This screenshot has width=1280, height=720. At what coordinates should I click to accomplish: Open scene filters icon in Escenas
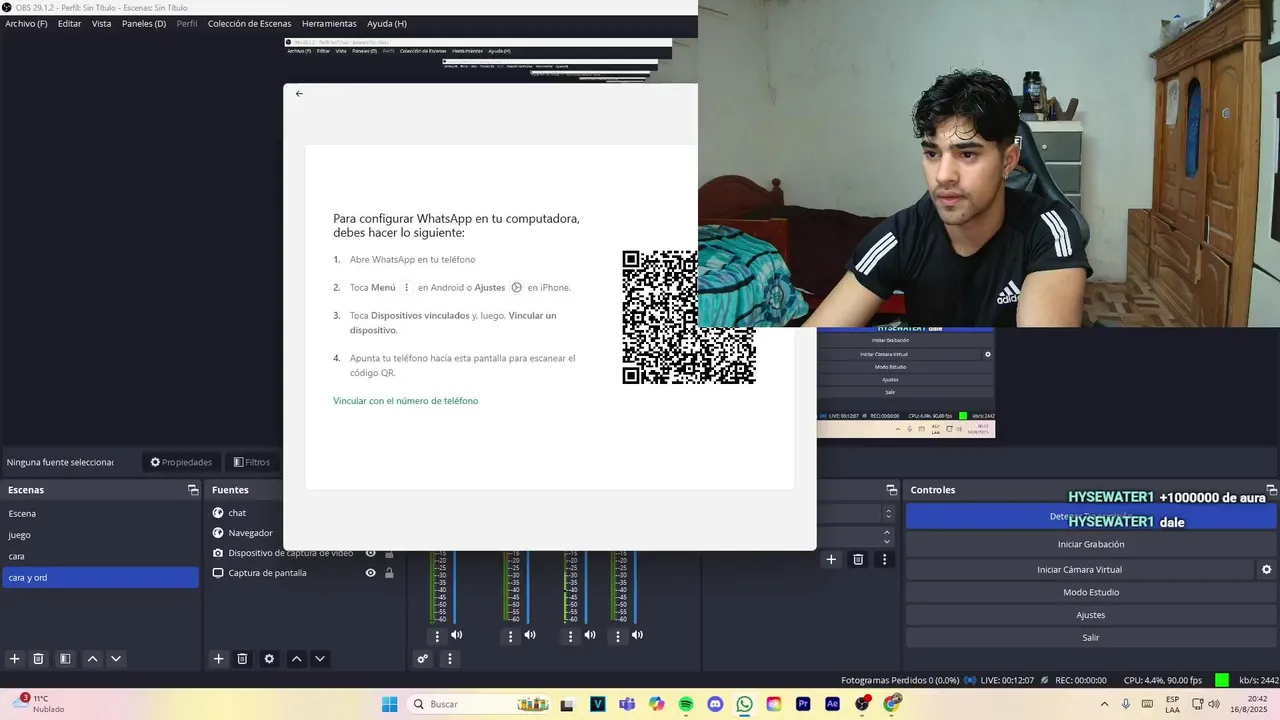pyautogui.click(x=65, y=659)
